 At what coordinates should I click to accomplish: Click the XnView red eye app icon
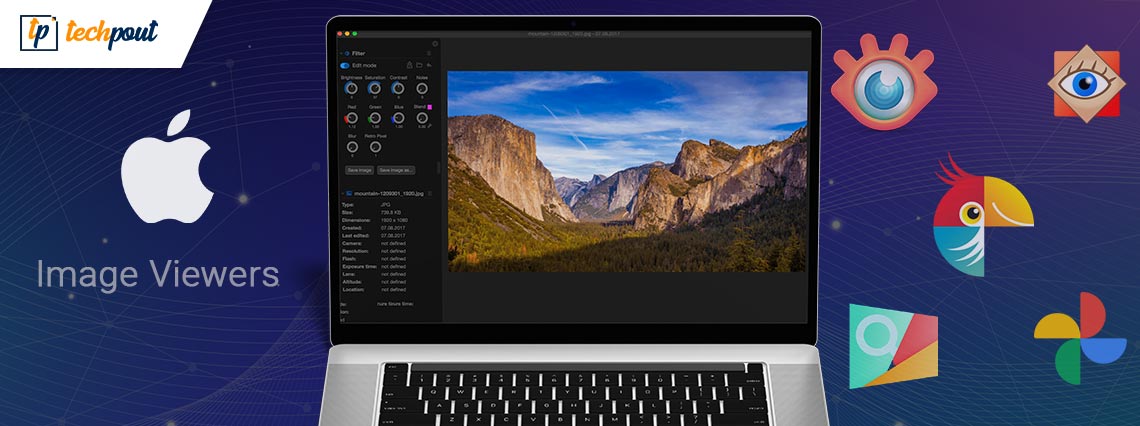click(882, 83)
